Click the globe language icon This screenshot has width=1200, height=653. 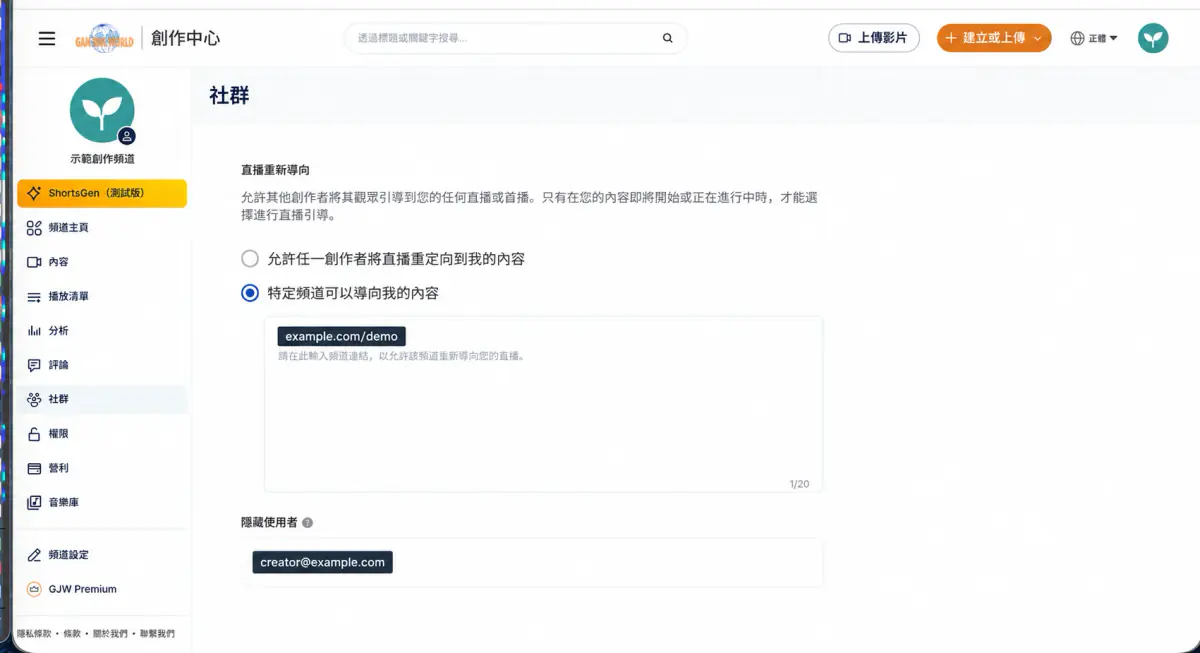(x=1077, y=38)
